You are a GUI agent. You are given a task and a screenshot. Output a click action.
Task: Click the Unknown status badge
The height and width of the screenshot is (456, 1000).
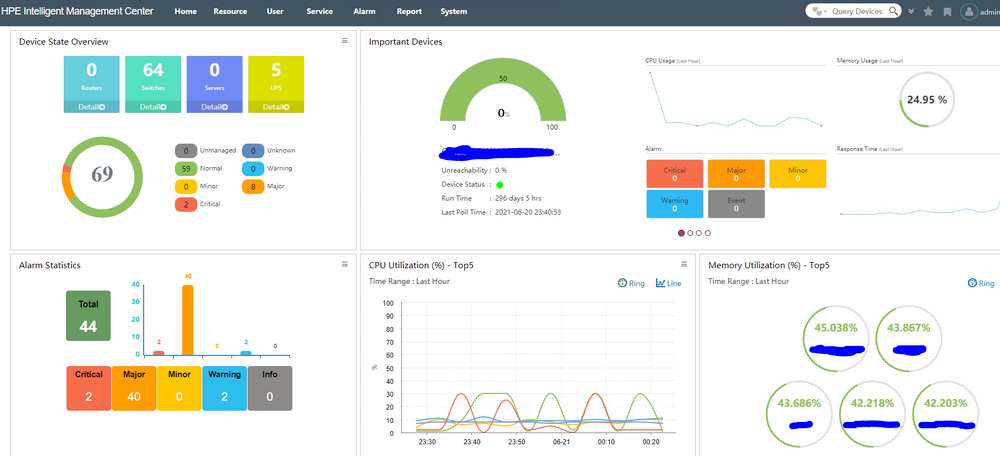[253, 151]
